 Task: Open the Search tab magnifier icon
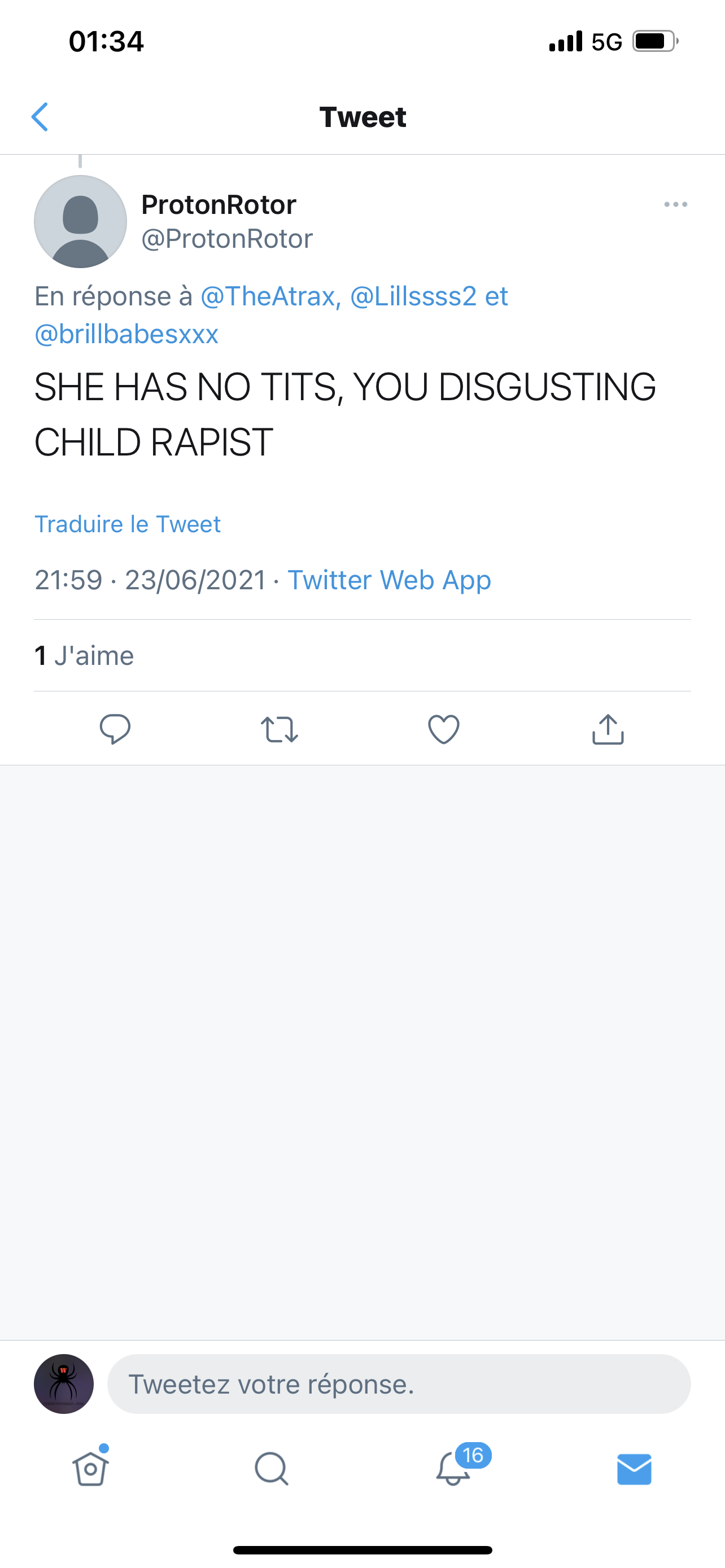point(272,1468)
